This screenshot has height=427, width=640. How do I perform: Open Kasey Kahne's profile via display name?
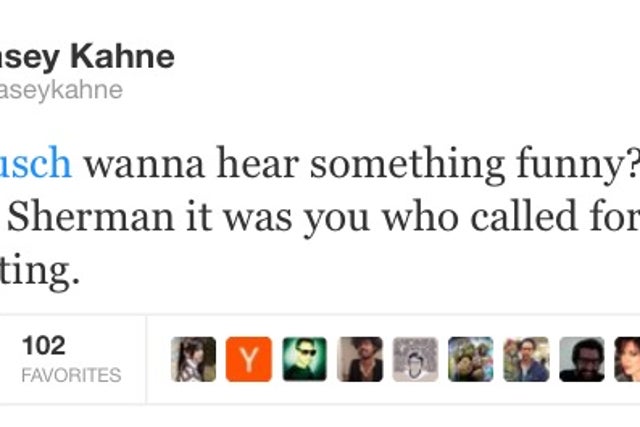pyautogui.click(x=87, y=57)
